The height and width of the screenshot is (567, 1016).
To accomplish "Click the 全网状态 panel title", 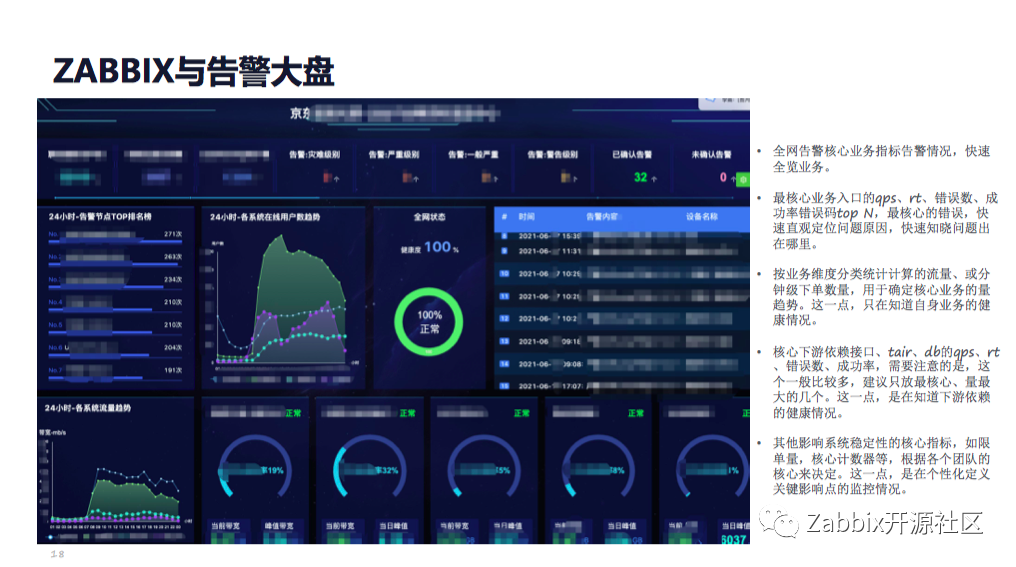I will tap(430, 217).
